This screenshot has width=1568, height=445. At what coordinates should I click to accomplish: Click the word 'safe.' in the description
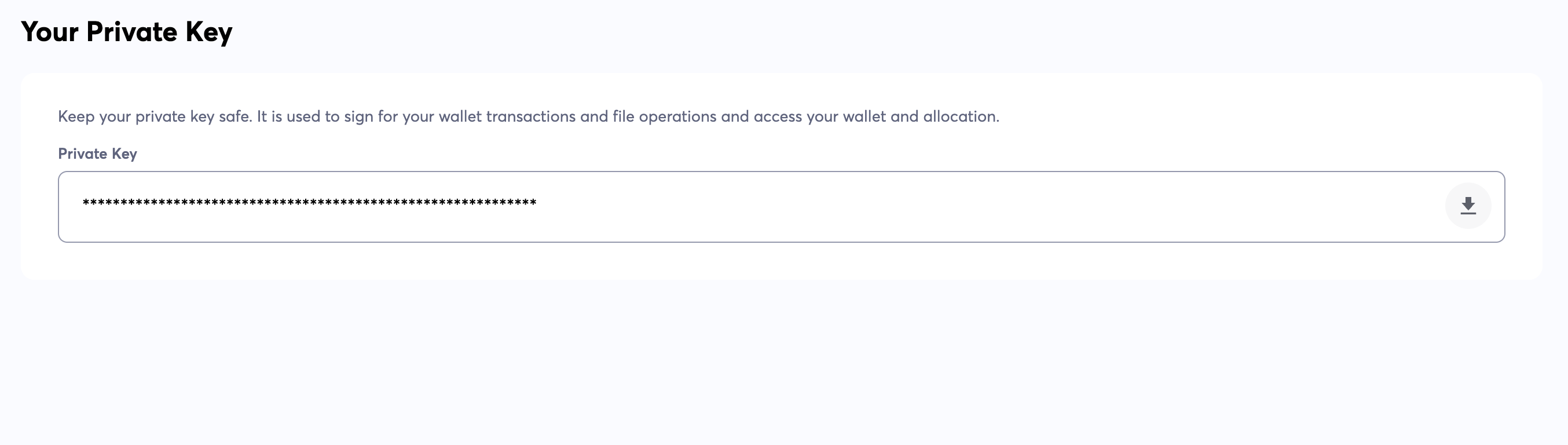tap(235, 116)
